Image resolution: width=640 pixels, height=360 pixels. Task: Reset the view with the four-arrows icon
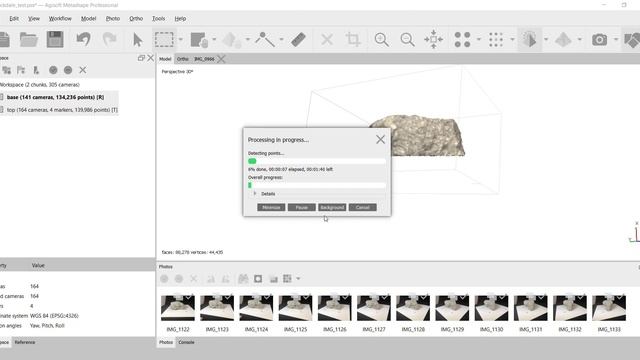(433, 40)
